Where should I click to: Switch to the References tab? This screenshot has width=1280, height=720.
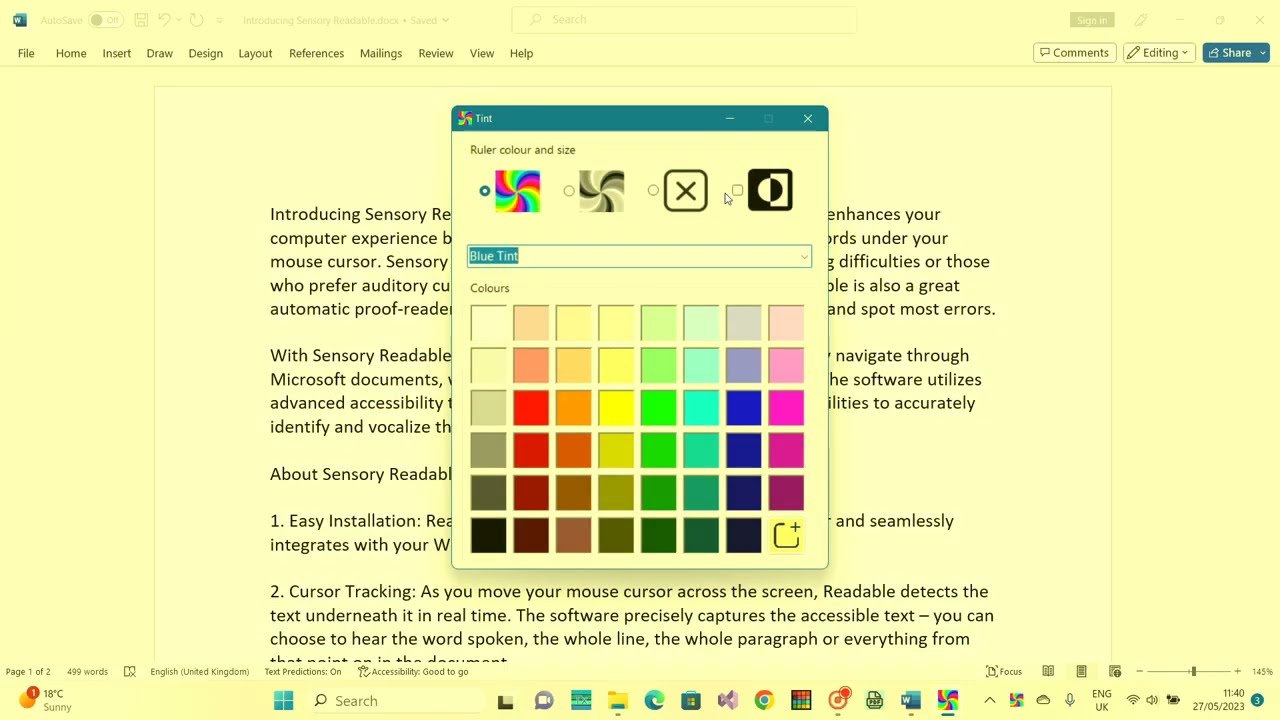[x=316, y=53]
